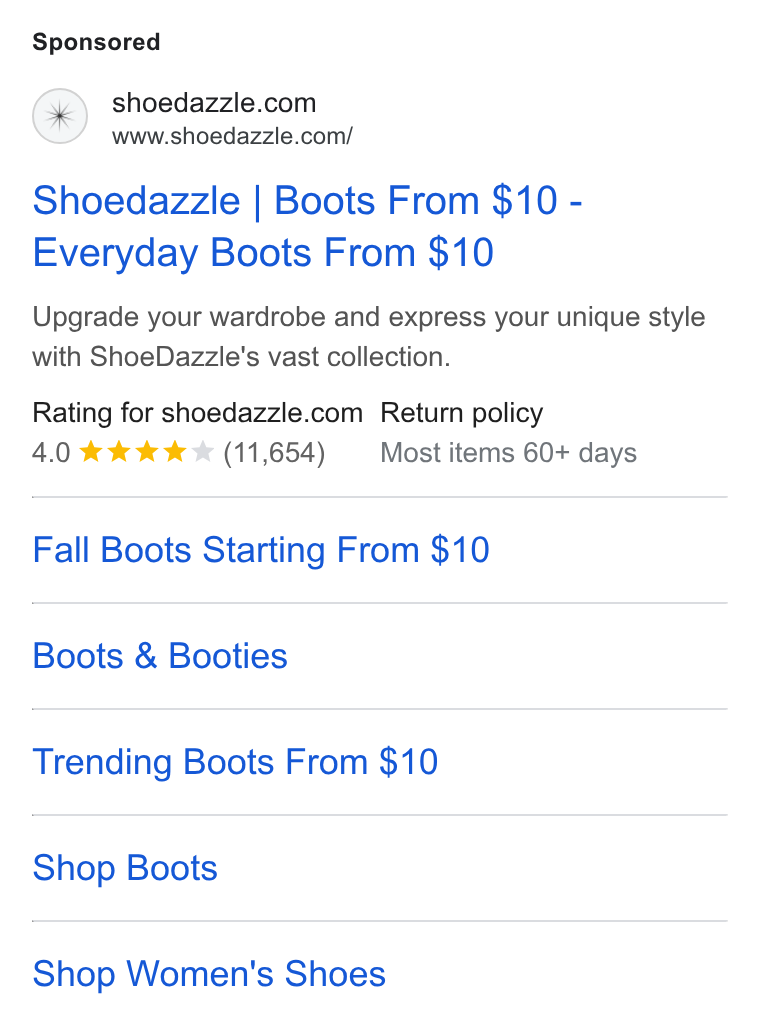Click the fourth gold rating star
This screenshot has height=1026, width=760.
(175, 451)
